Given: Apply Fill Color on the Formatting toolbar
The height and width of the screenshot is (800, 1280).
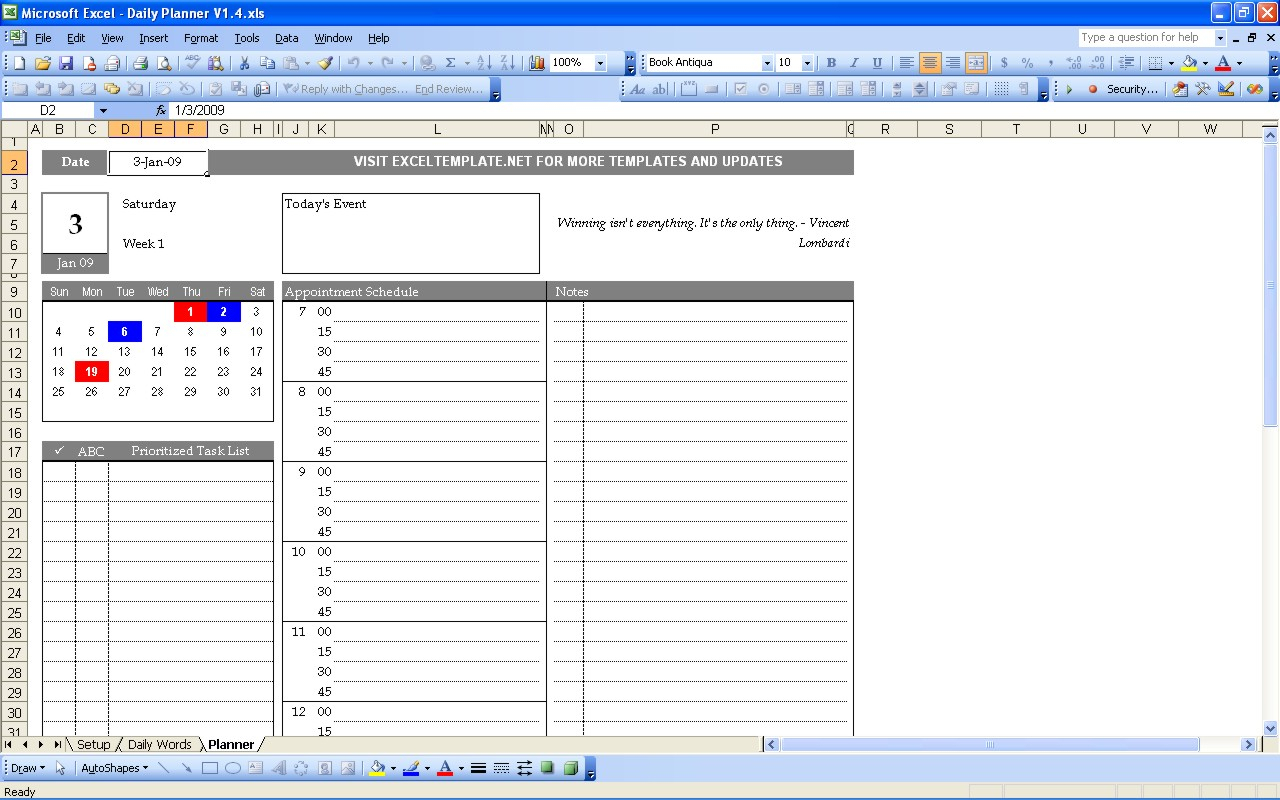Looking at the screenshot, I should coord(1189,63).
